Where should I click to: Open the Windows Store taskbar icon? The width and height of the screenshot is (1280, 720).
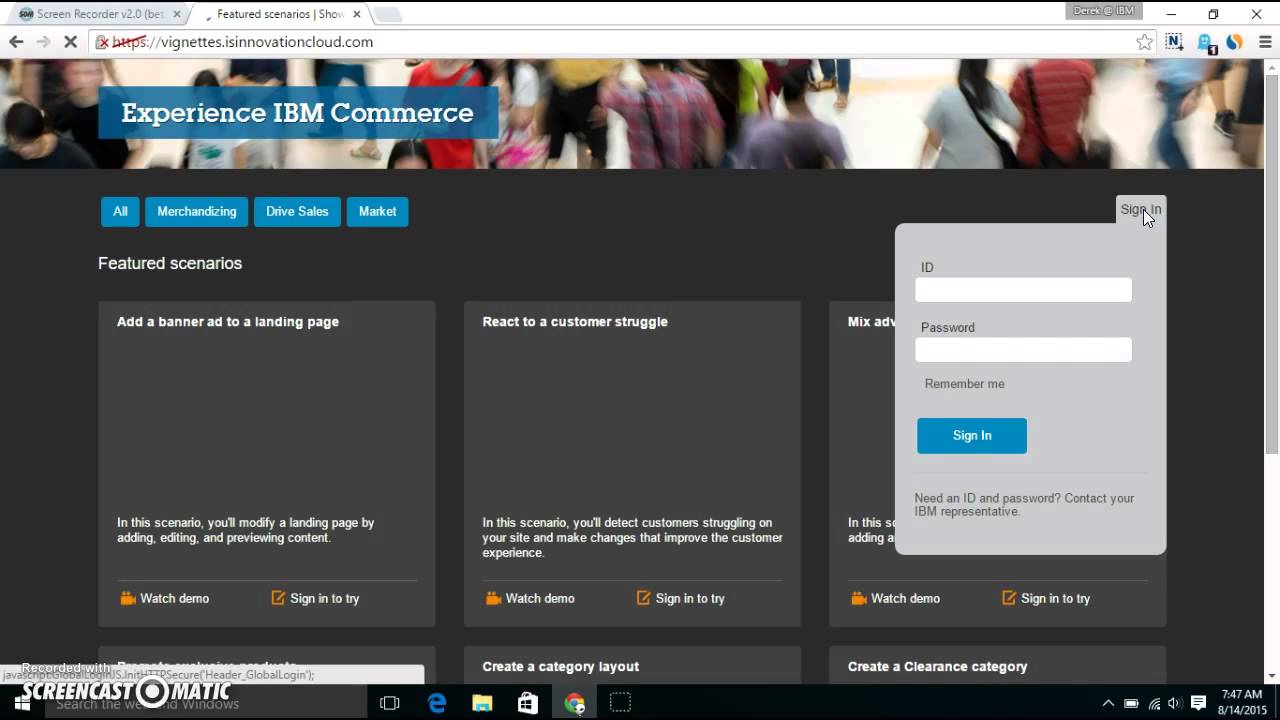[528, 703]
